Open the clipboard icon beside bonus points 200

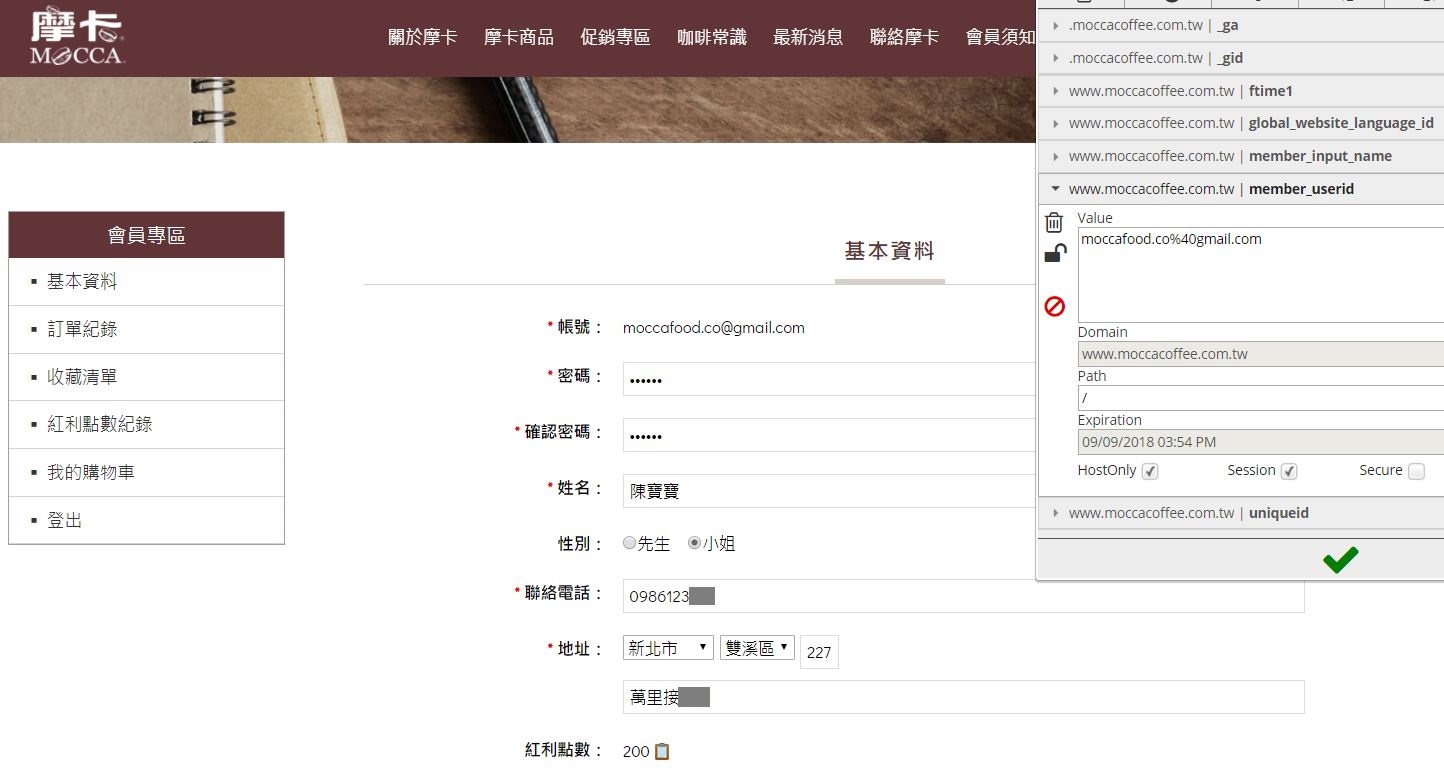pyautogui.click(x=661, y=751)
